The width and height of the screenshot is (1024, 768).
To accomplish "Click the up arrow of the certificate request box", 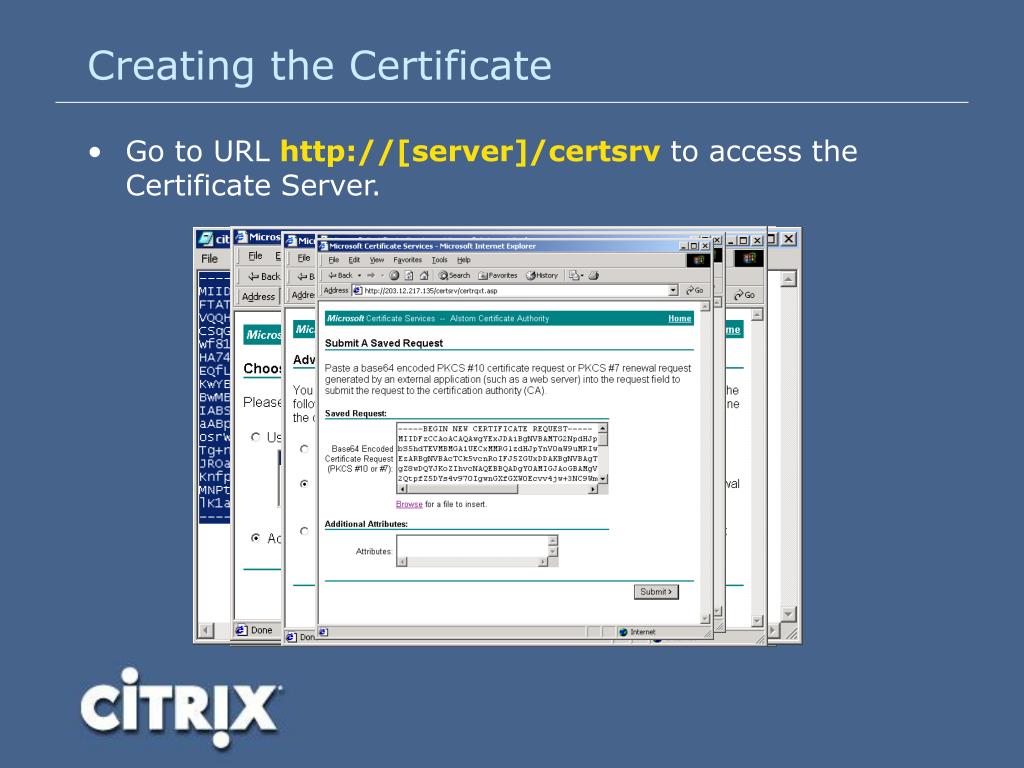I will 603,428.
